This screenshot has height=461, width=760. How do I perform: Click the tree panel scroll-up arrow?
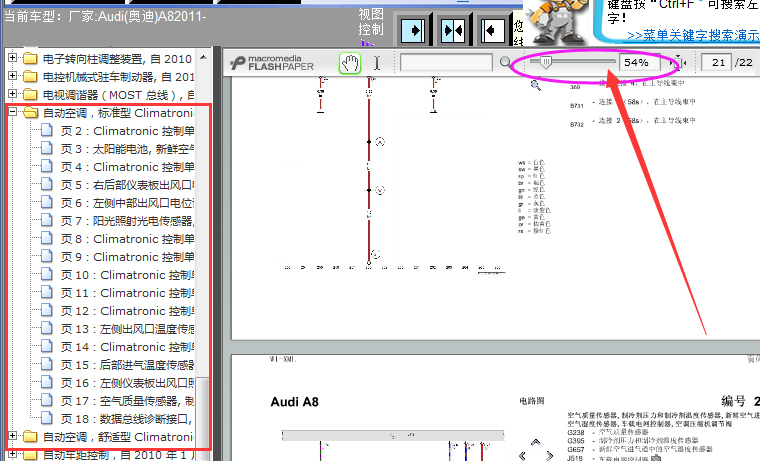203,57
